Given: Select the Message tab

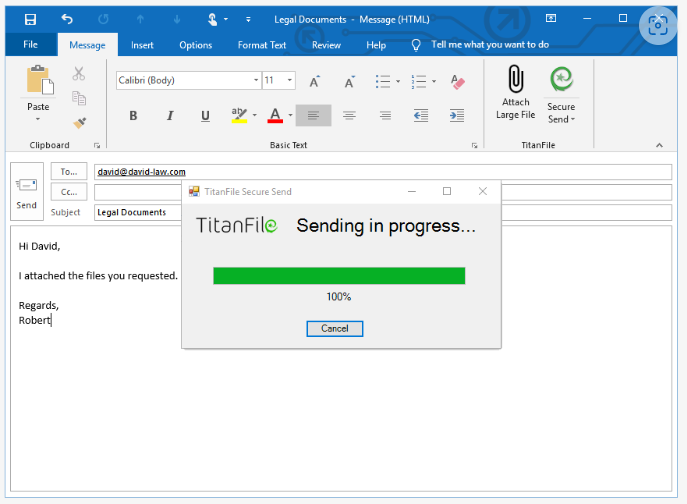Looking at the screenshot, I should click(x=87, y=45).
